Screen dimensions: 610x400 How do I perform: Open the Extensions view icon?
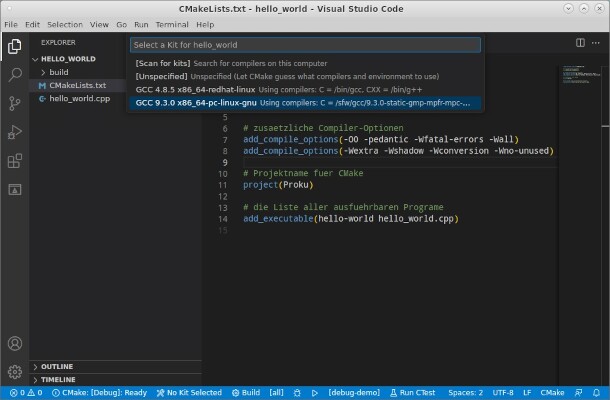14,161
